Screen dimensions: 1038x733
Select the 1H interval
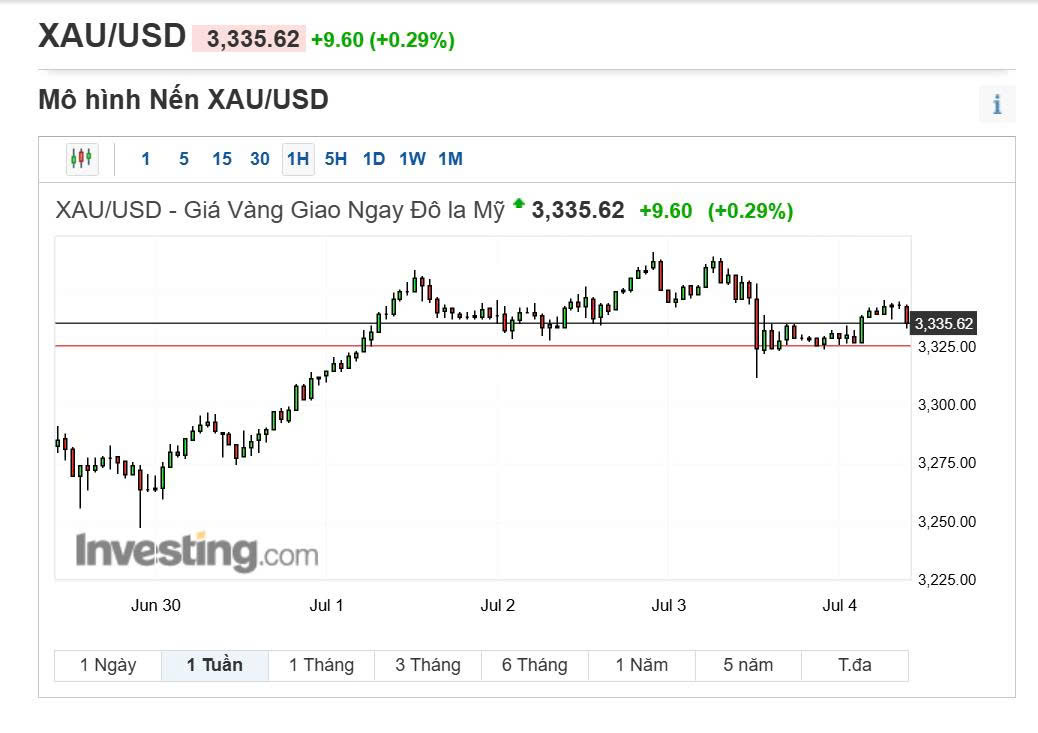tap(298, 159)
